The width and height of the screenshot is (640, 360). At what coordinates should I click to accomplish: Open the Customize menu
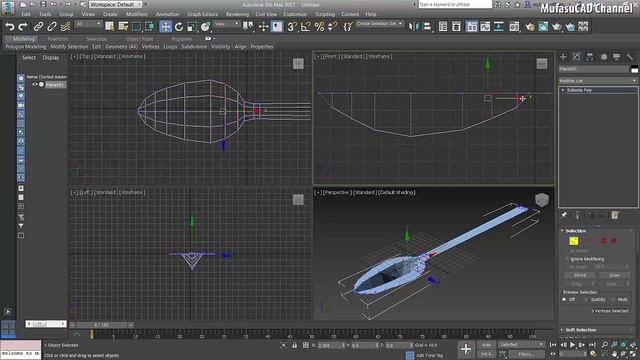pos(295,14)
